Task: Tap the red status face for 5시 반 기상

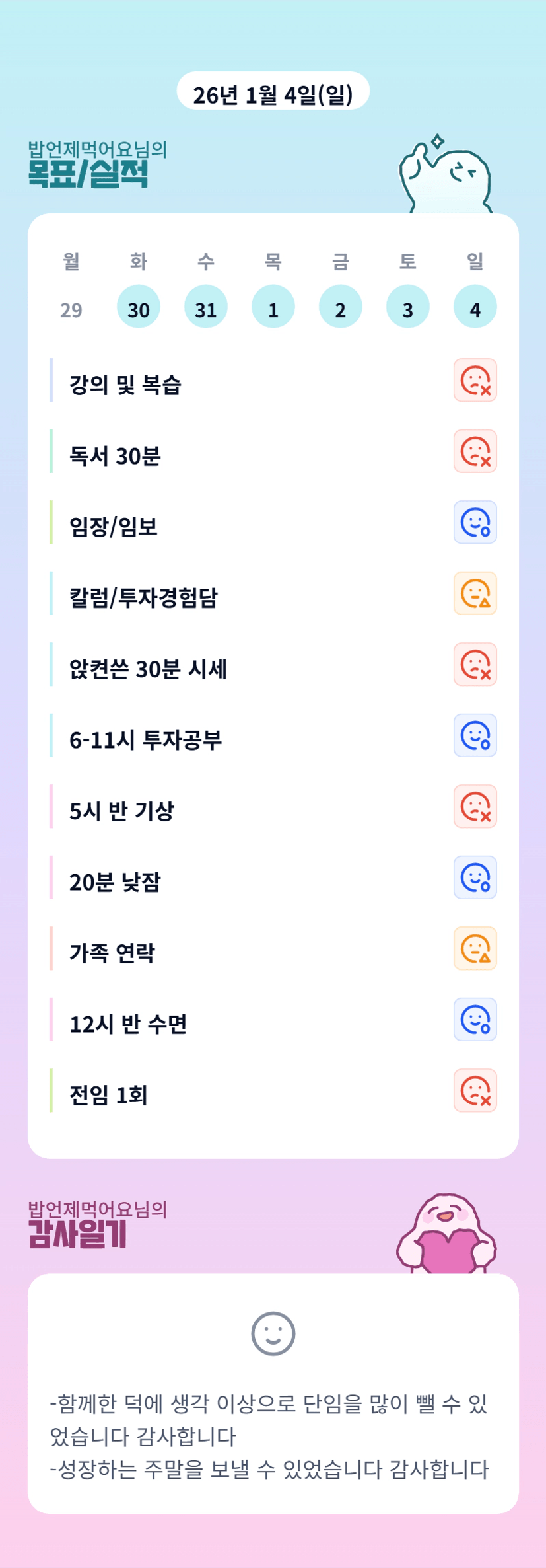Action: (475, 806)
